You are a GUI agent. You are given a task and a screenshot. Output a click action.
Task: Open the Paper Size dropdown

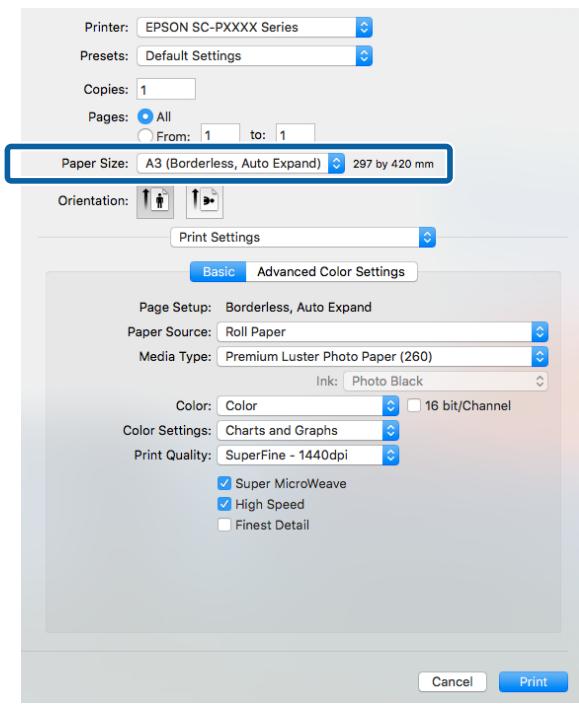coord(241,163)
